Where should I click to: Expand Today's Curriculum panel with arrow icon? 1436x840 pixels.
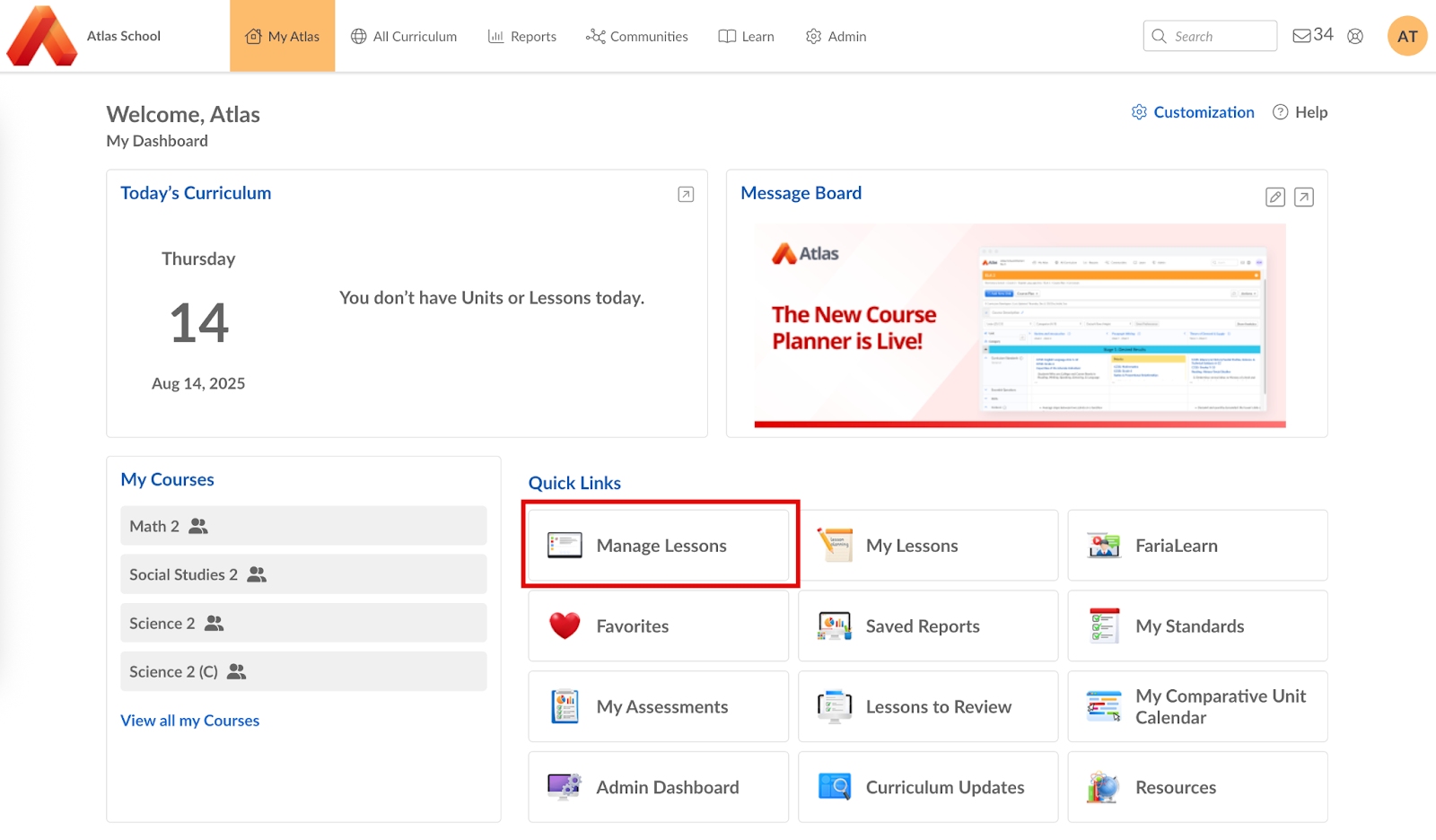tap(686, 195)
